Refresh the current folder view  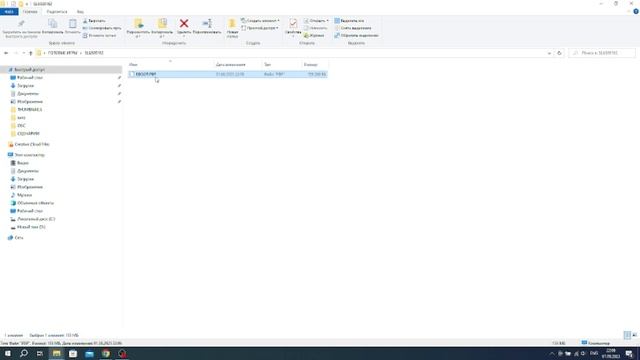[x=559, y=53]
